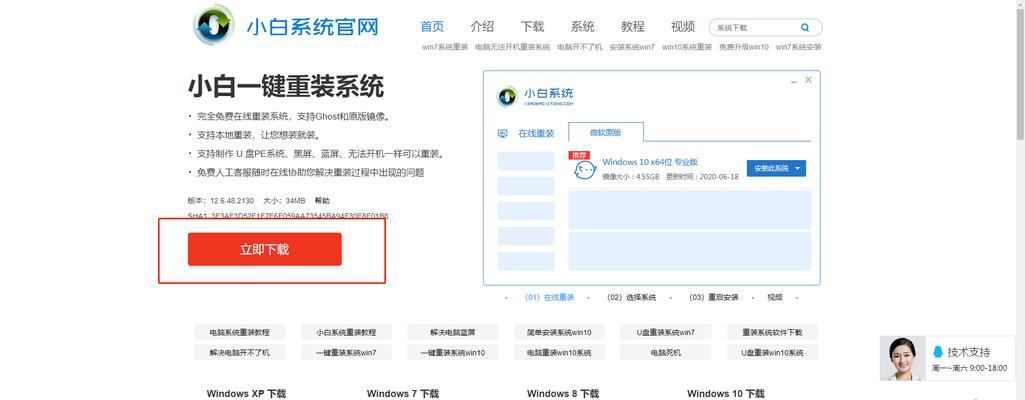
Task: Switch to the (02) 选择系统 slide
Action: 631,297
